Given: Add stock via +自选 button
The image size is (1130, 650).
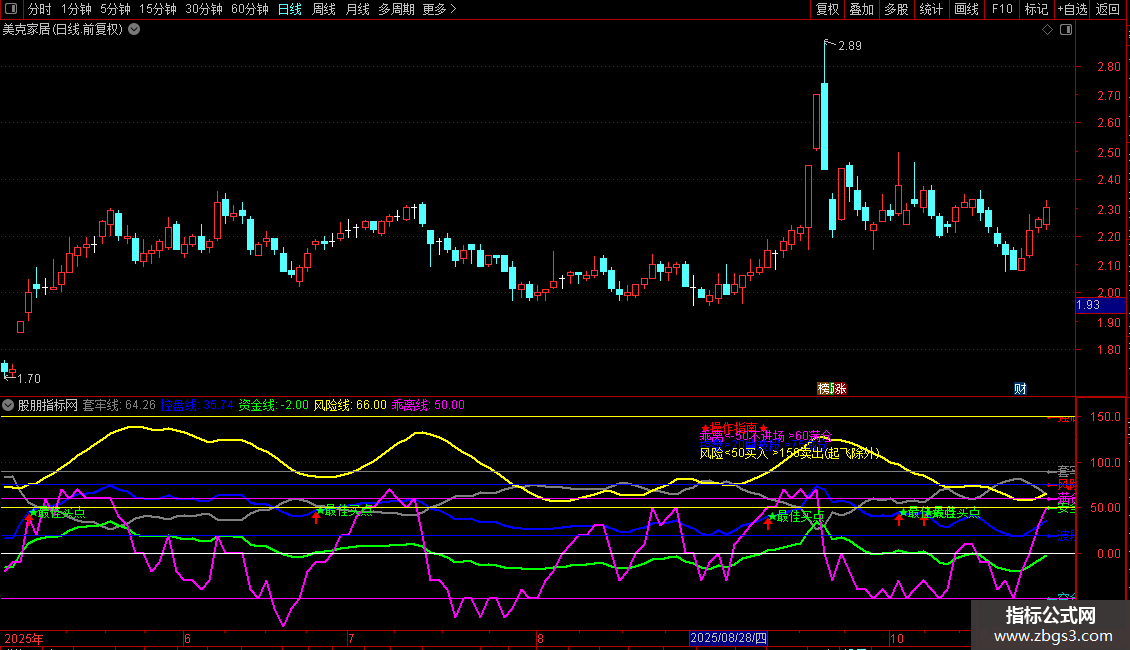Looking at the screenshot, I should (1072, 10).
